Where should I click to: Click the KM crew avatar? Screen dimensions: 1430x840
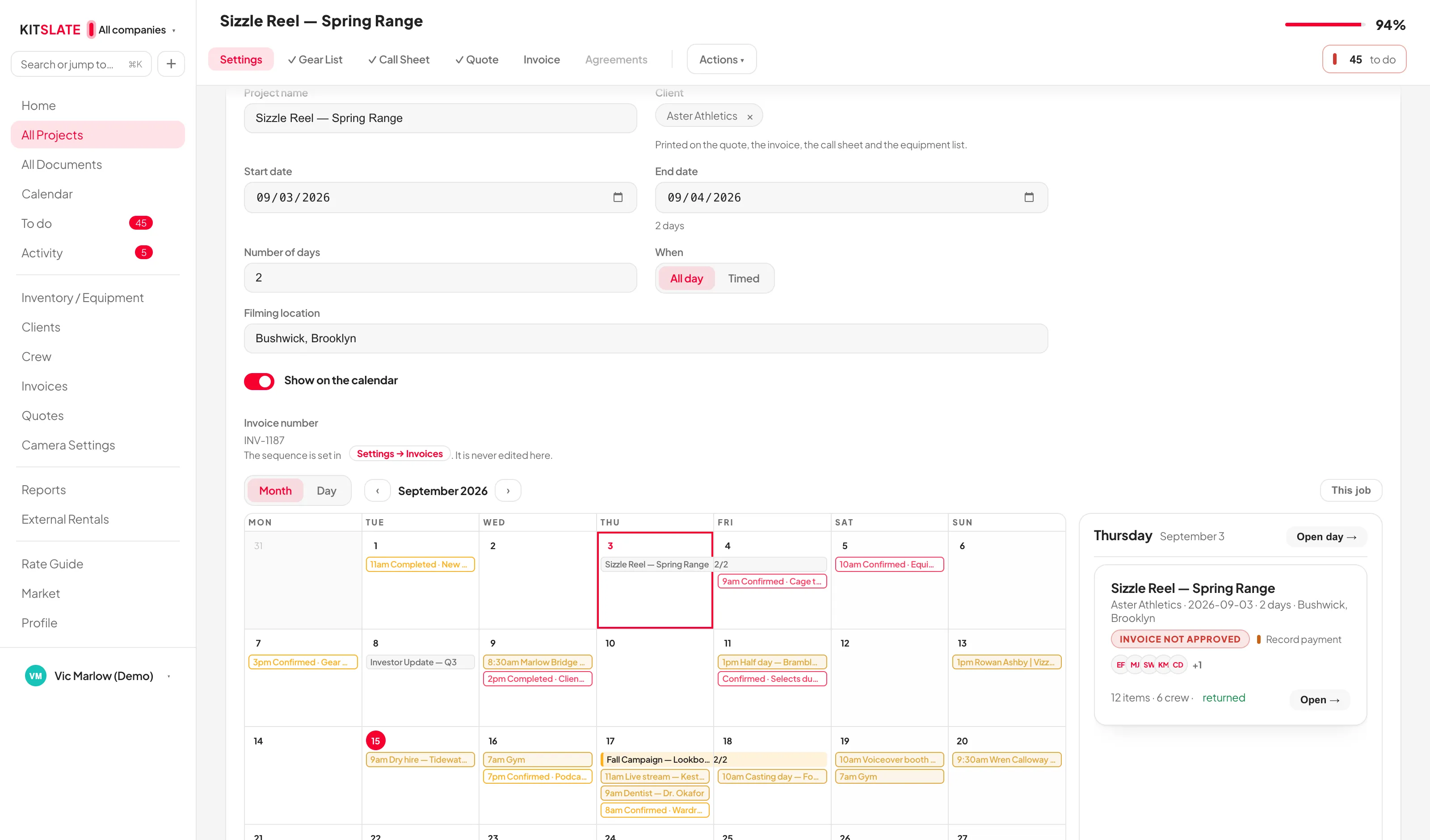tap(1163, 664)
